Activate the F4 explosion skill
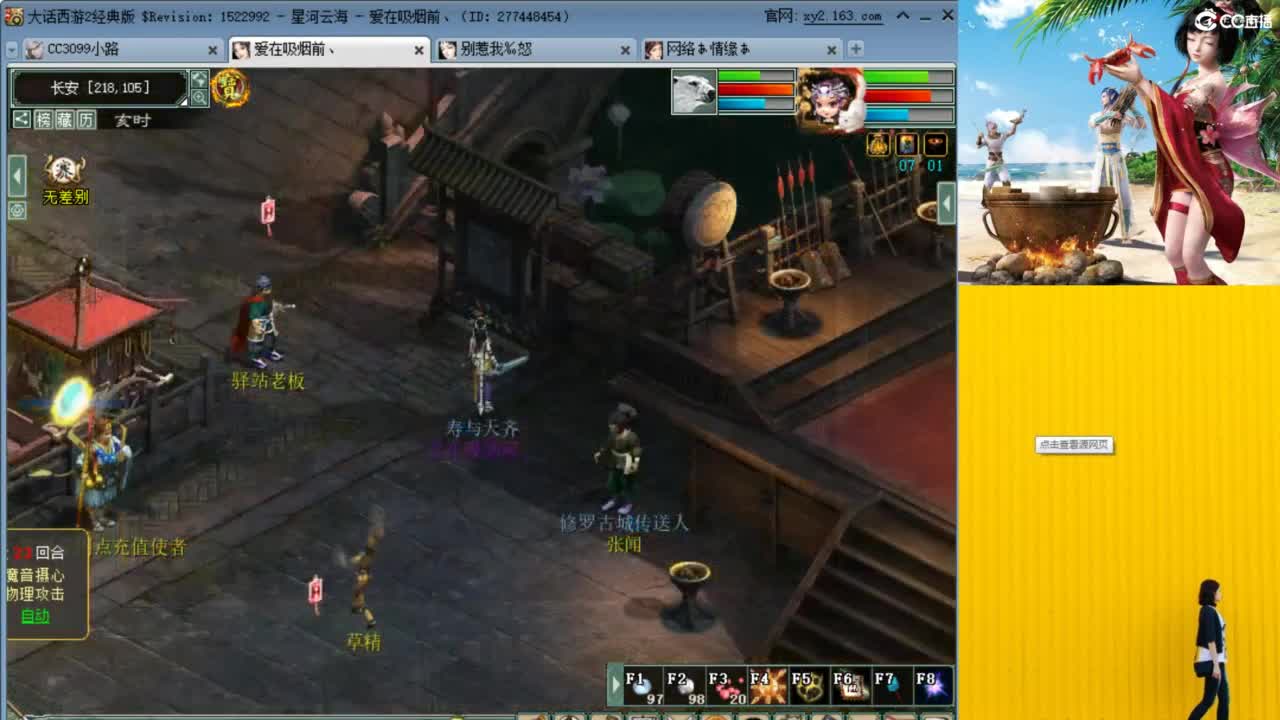The height and width of the screenshot is (720, 1280). click(768, 686)
